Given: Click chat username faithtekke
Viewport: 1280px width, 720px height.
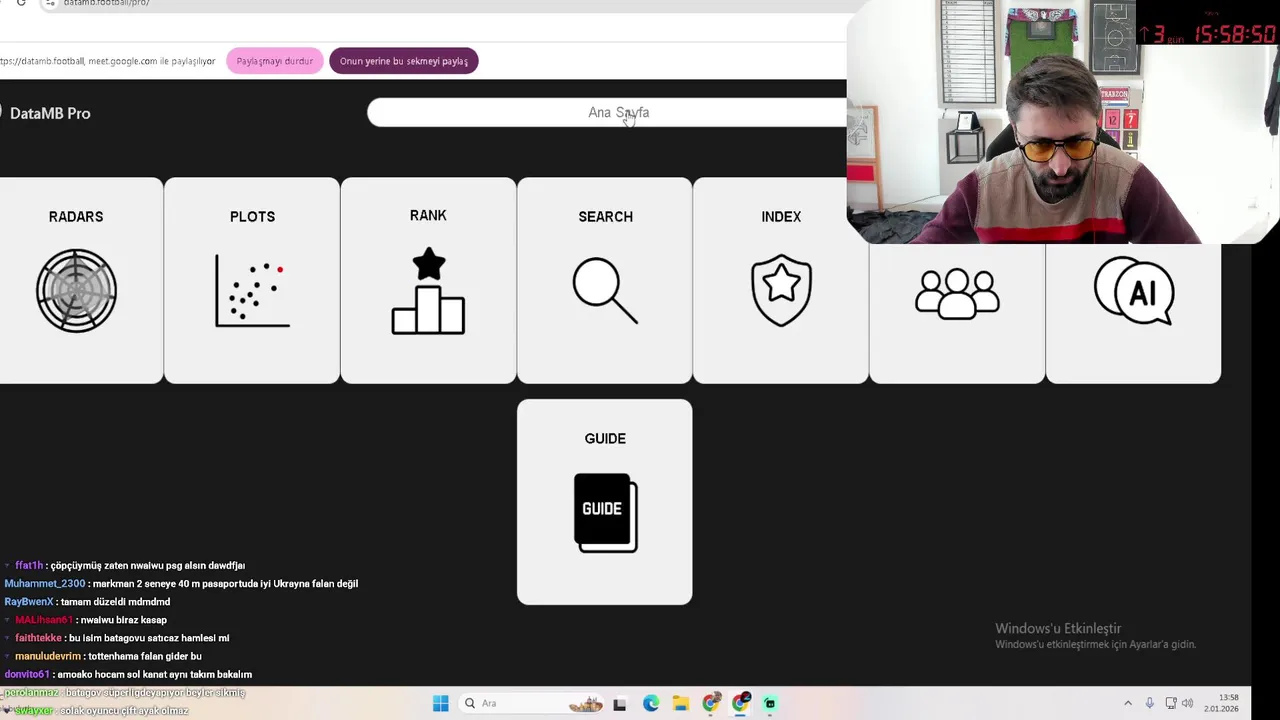Looking at the screenshot, I should click(x=38, y=638).
